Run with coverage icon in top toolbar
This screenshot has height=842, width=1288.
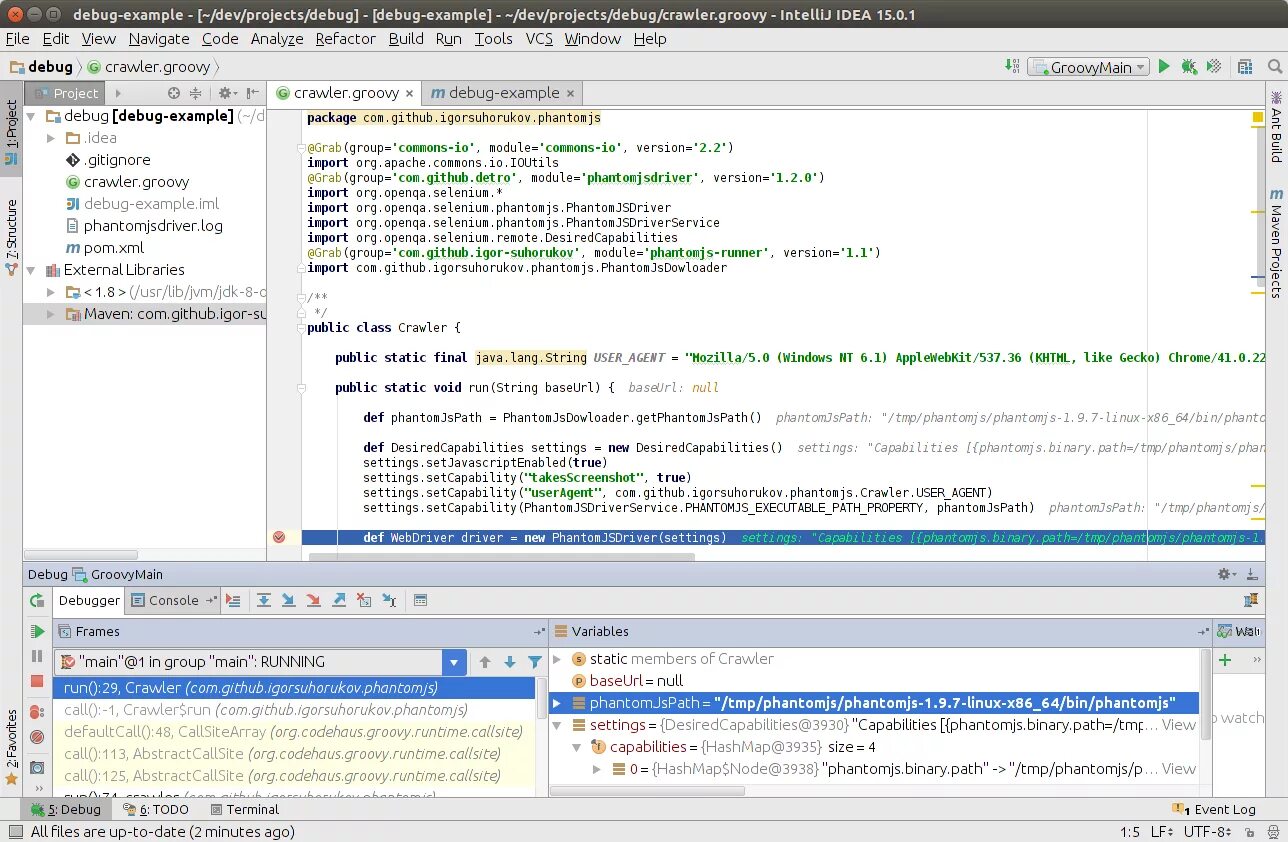(1214, 67)
